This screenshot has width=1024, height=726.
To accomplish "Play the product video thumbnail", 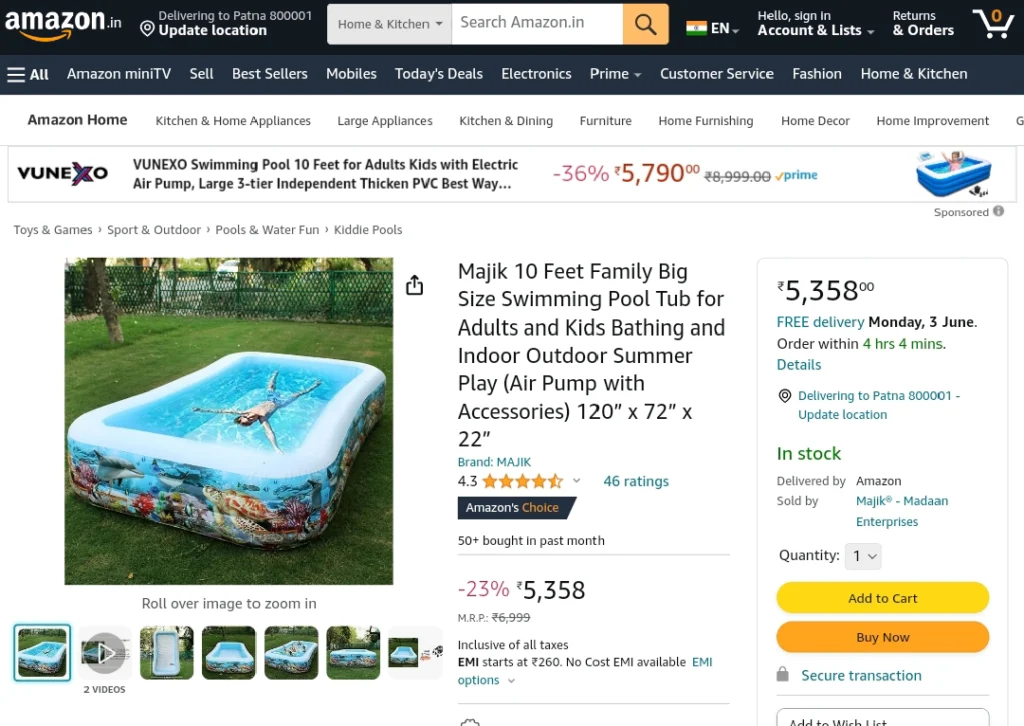I will 104,653.
